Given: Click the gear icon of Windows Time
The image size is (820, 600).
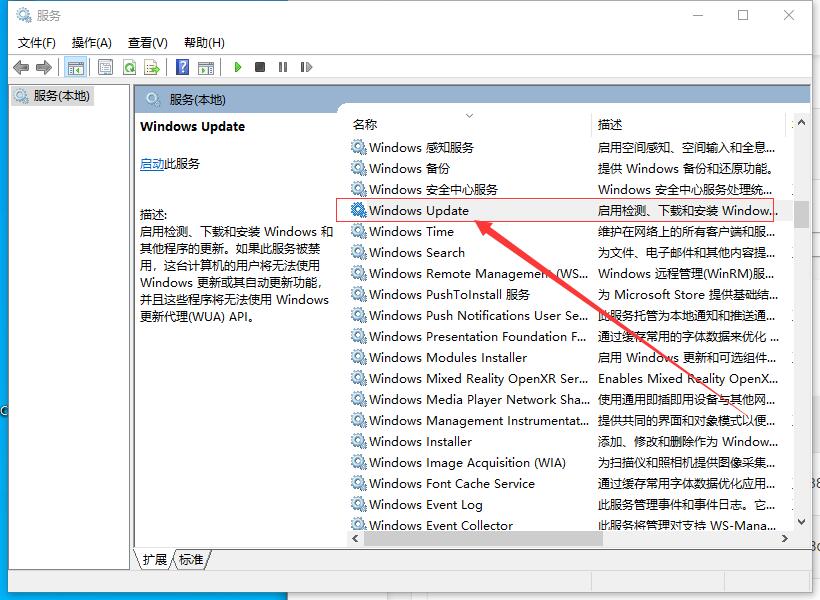Looking at the screenshot, I should click(x=358, y=231).
